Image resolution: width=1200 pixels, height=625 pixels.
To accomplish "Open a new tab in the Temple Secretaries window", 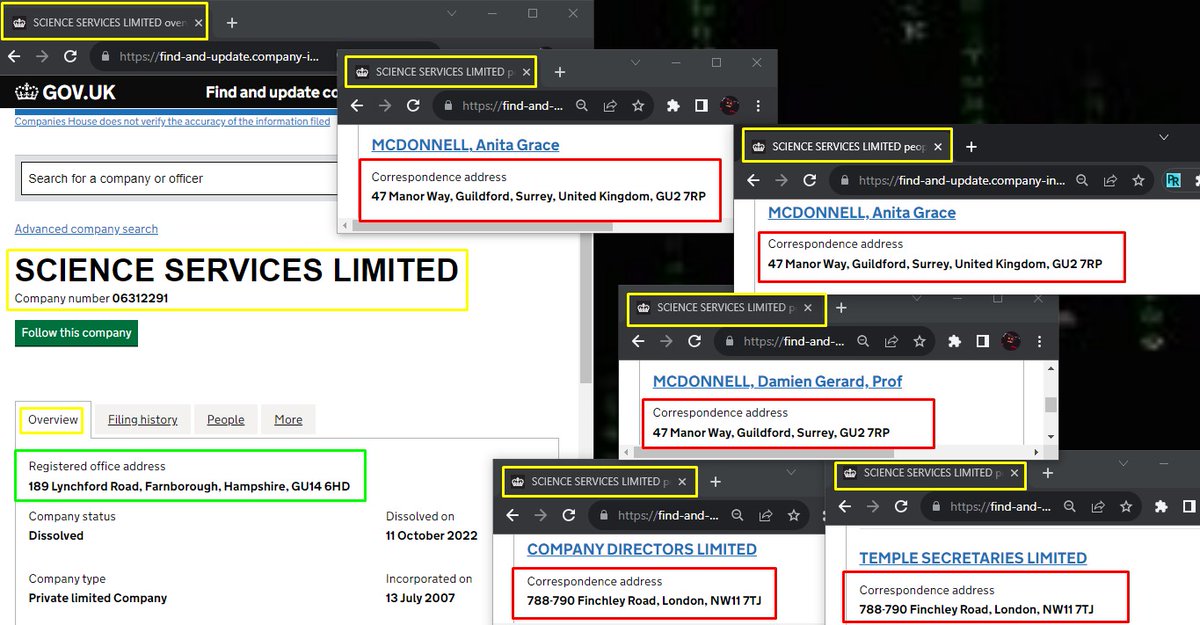I will 1047,472.
